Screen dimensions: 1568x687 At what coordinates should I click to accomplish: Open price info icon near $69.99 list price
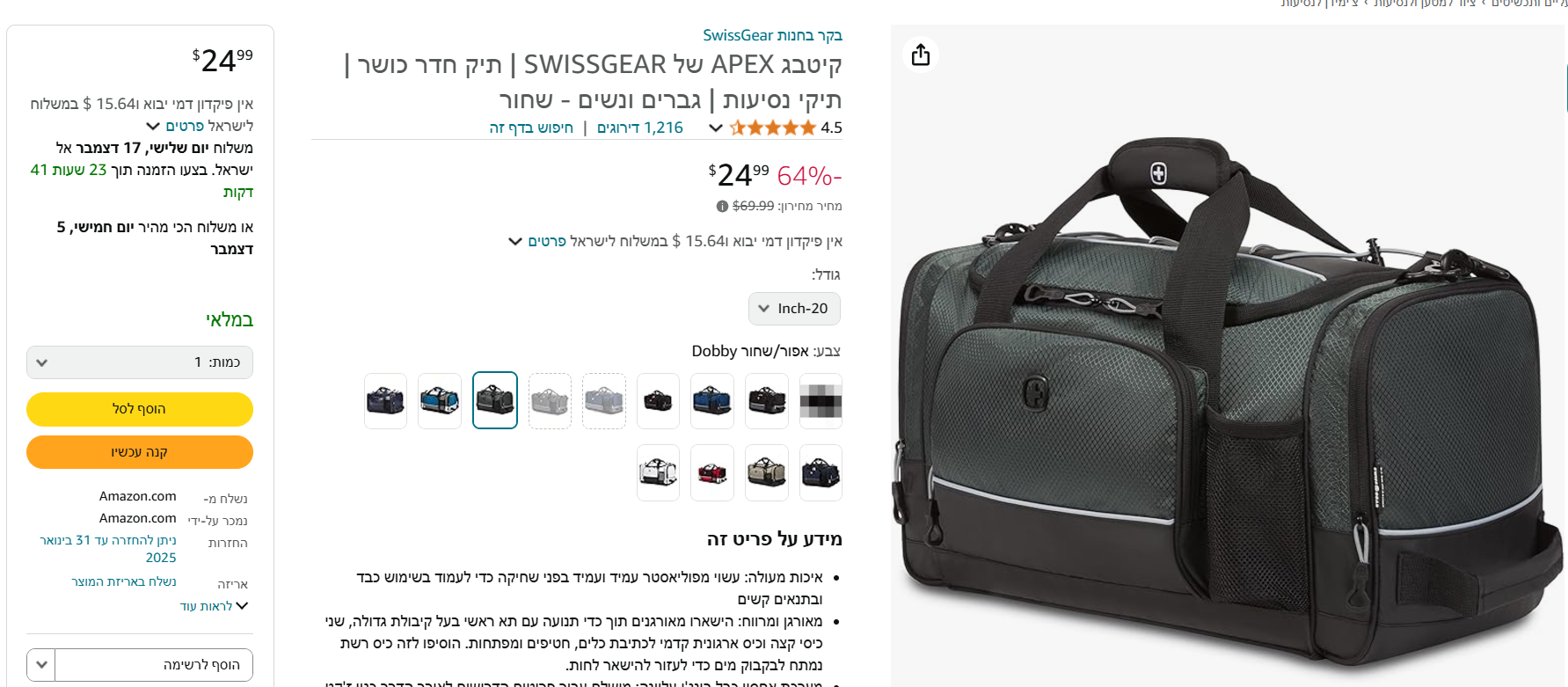coord(722,207)
